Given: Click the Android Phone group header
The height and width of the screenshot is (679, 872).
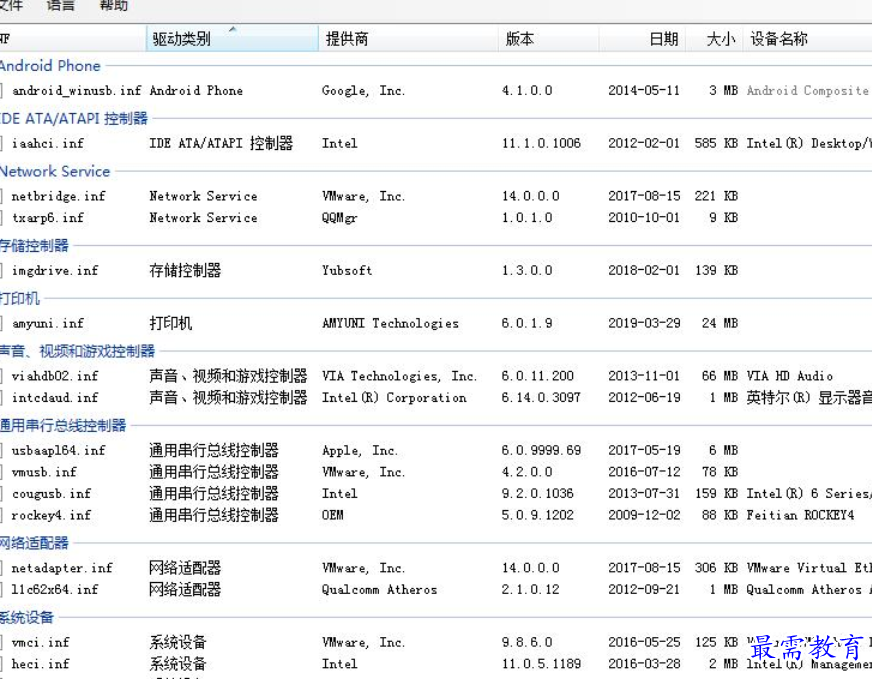Looking at the screenshot, I should pyautogui.click(x=50, y=66).
